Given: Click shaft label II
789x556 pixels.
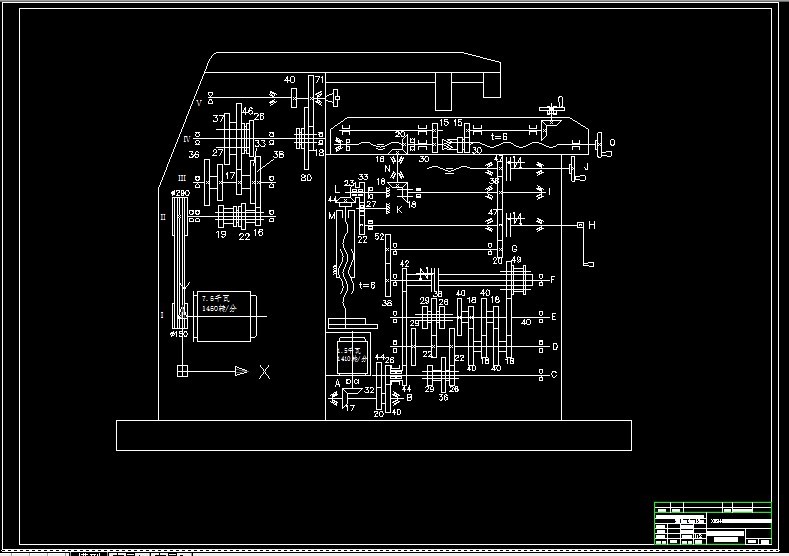Looking at the screenshot, I should 163,217.
